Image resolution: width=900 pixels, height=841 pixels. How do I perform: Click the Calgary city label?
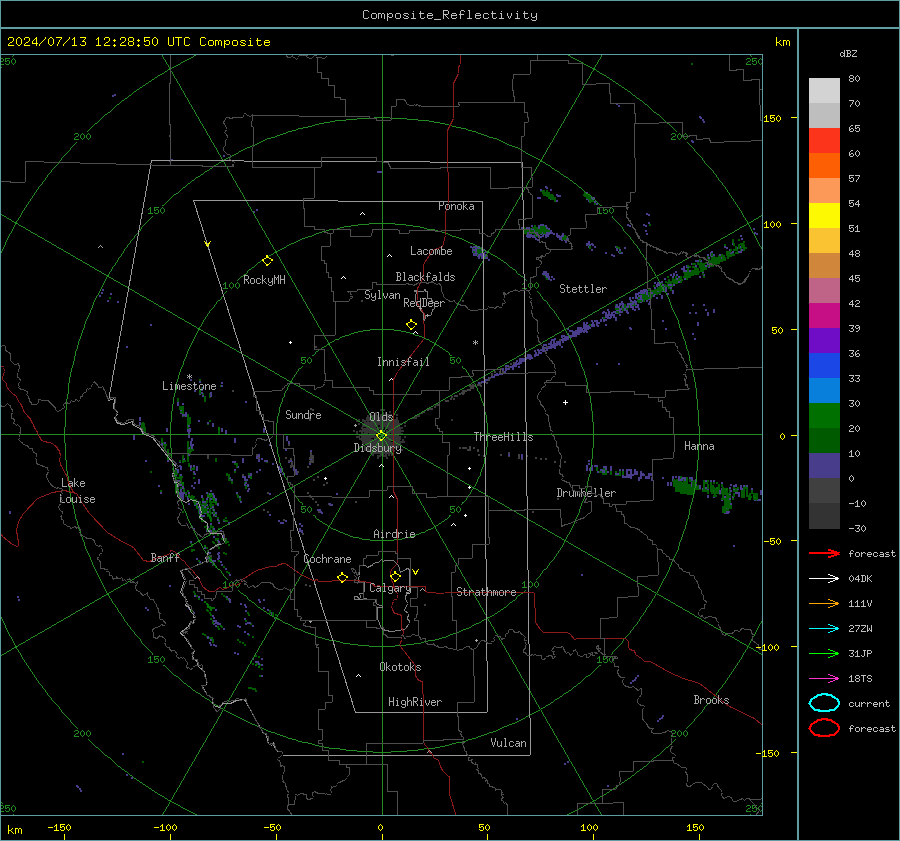[390, 588]
